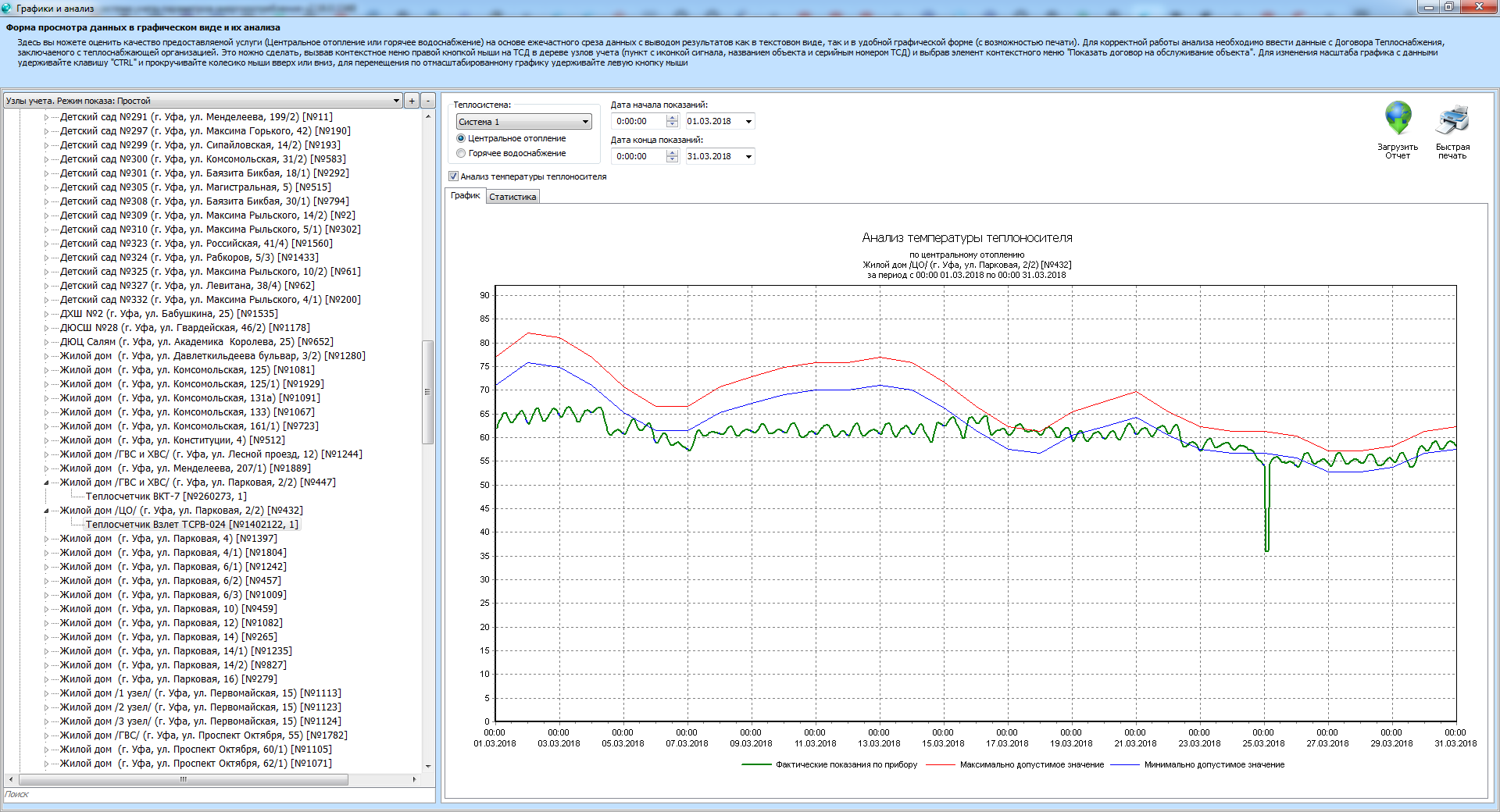This screenshot has height=812, width=1500.
Task: Select 'Жилой дом /ГВС/ Проспект Октября, 55'
Action: [204, 735]
